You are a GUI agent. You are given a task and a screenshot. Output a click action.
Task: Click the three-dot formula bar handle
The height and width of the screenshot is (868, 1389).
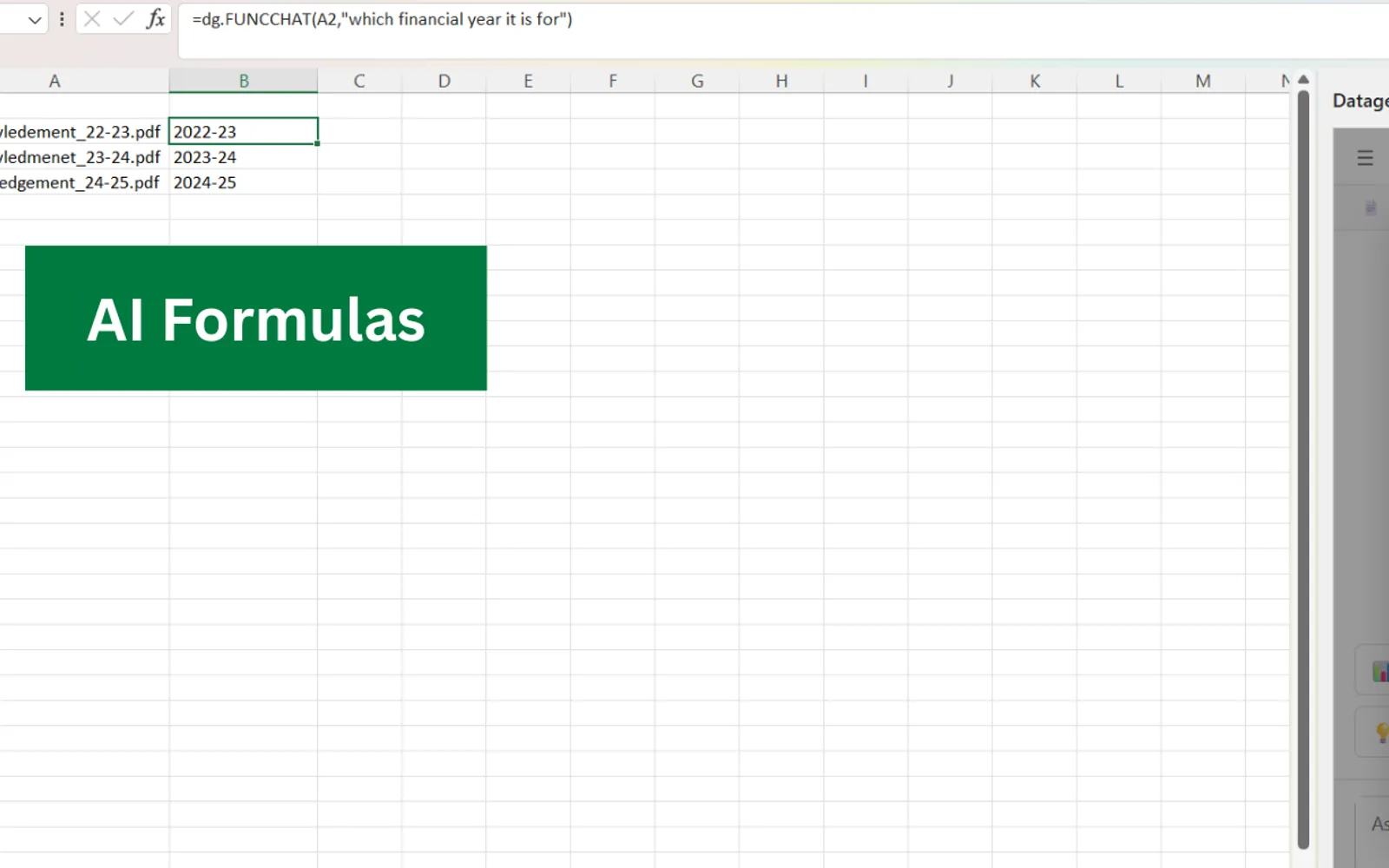pos(62,19)
